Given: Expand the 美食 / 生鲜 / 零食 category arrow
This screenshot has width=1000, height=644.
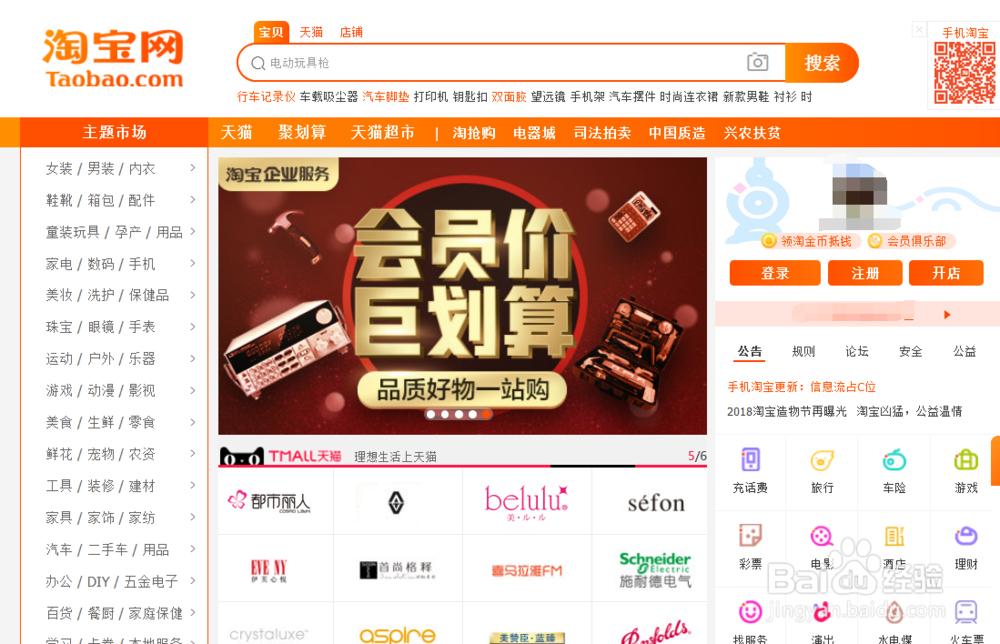Looking at the screenshot, I should tap(193, 421).
